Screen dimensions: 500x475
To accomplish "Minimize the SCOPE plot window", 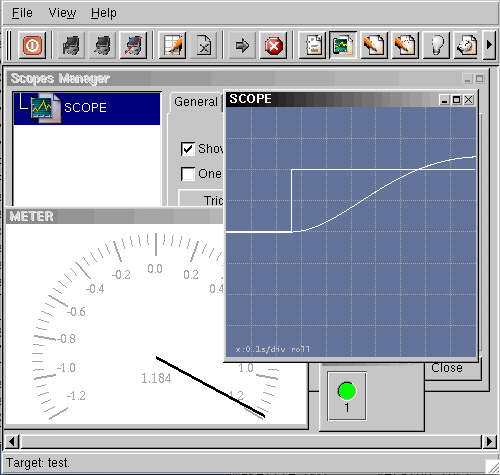I will point(444,100).
